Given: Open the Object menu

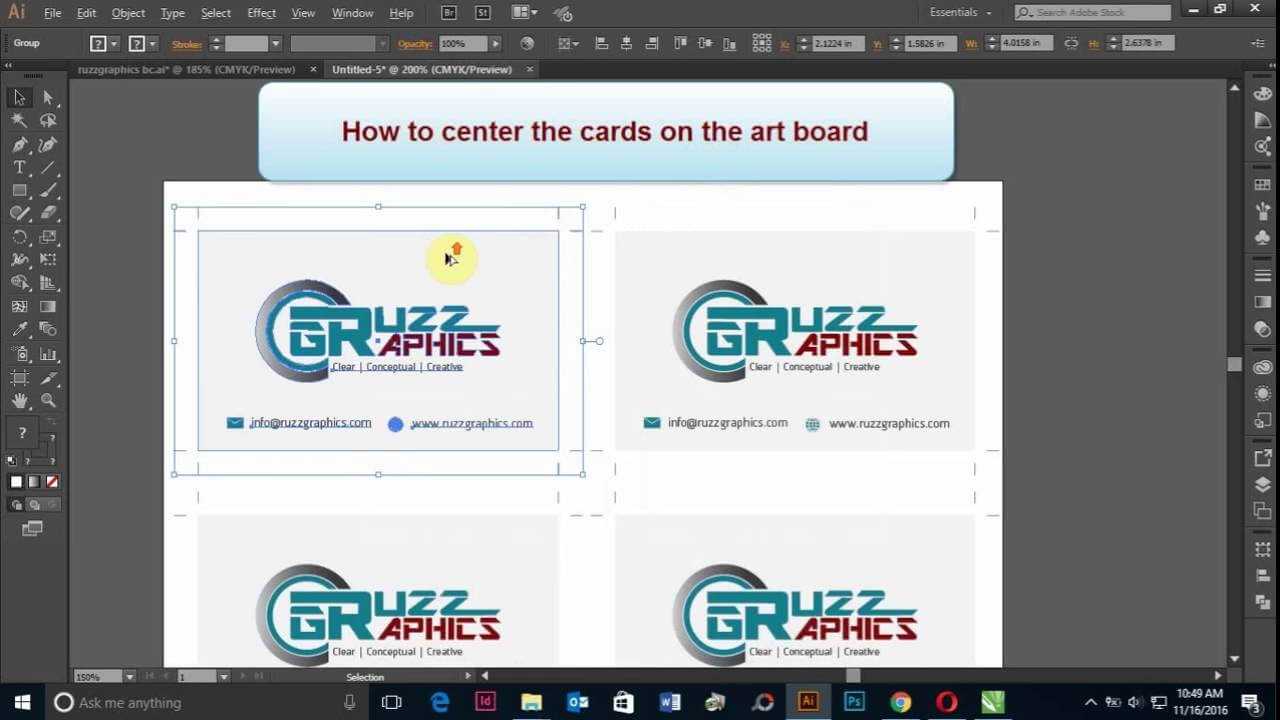Looking at the screenshot, I should pos(128,13).
